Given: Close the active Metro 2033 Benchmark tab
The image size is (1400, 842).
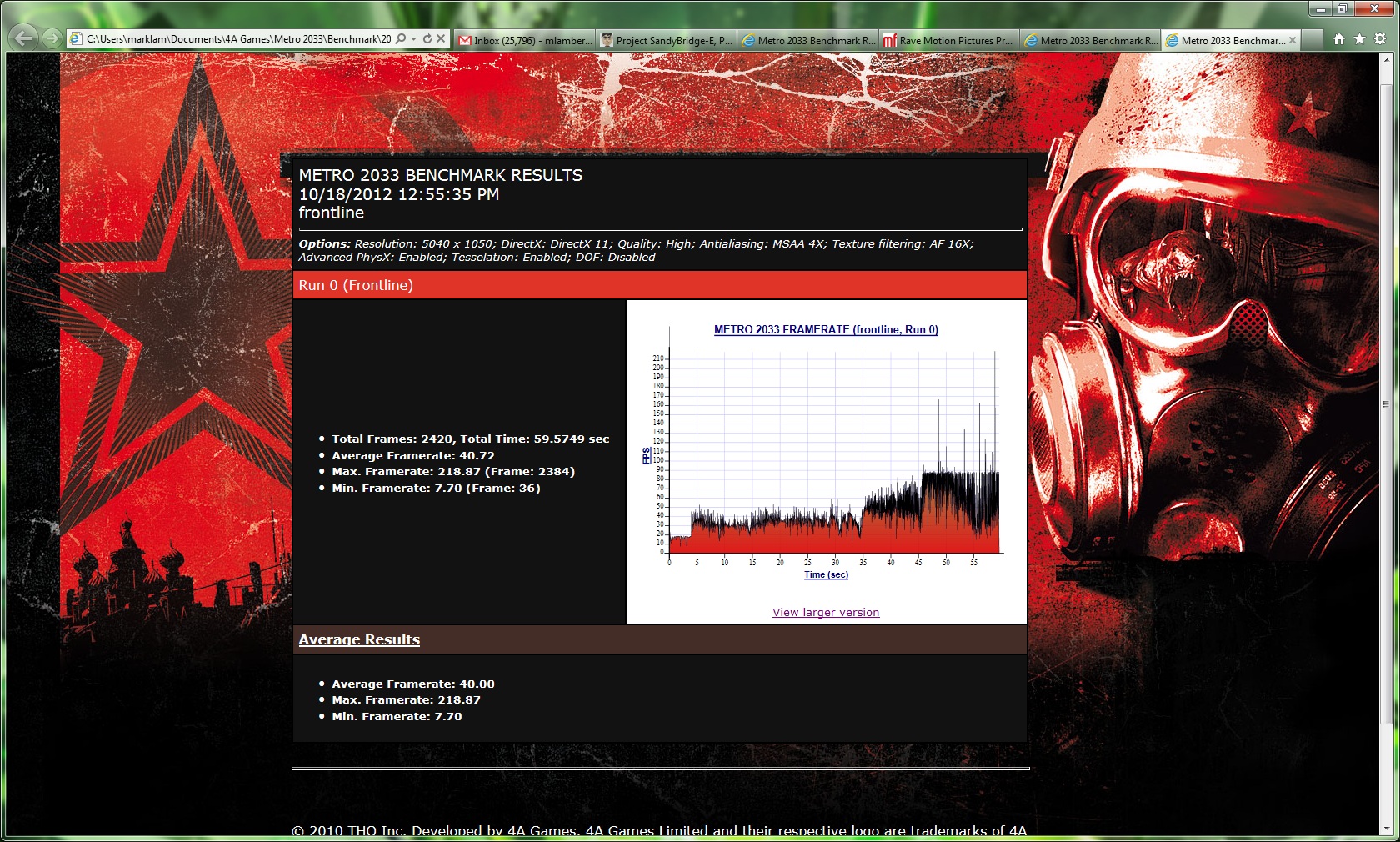Looking at the screenshot, I should coord(1292,40).
